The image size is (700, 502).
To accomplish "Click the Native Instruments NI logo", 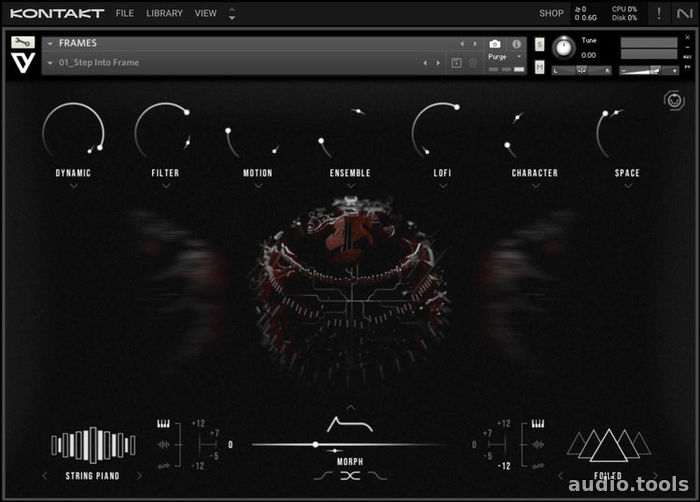I will (x=684, y=13).
